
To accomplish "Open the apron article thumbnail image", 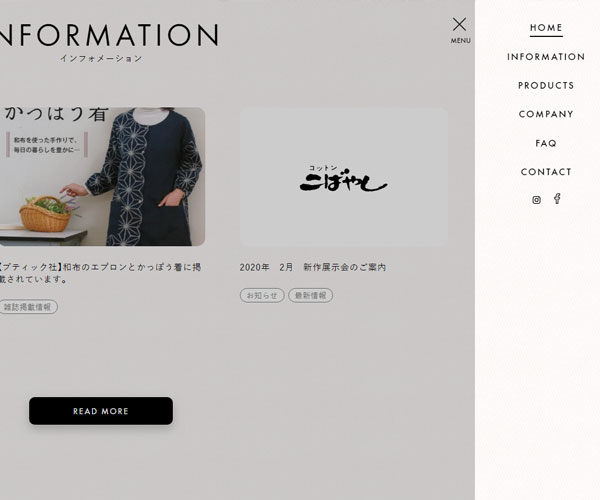I will coord(102,177).
